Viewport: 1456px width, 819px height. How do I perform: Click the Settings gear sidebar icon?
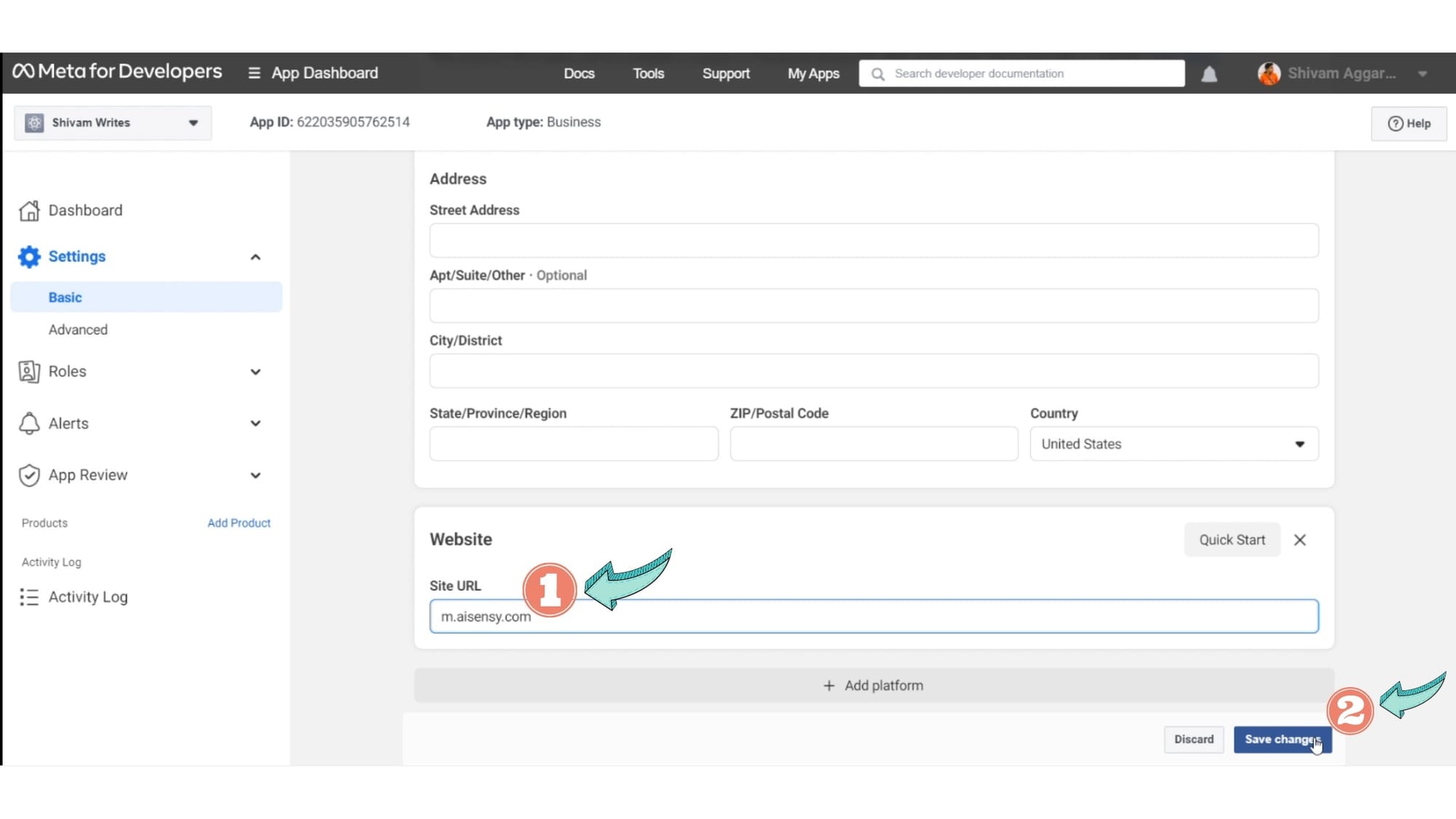[x=29, y=256]
